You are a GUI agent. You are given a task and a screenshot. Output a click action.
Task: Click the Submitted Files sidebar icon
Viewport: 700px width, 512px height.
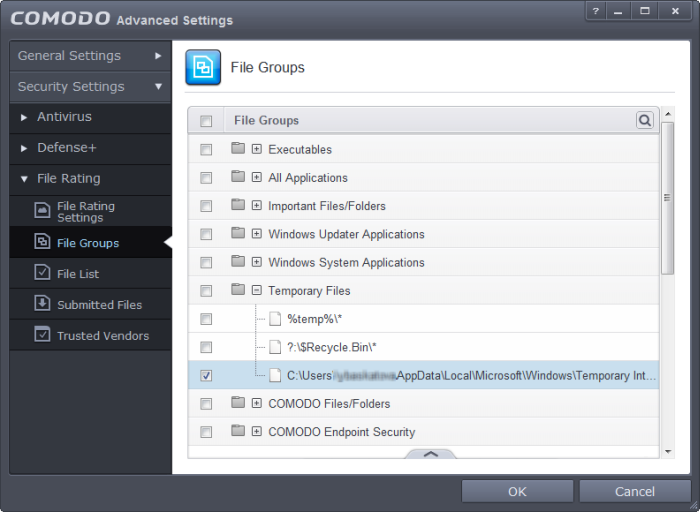click(42, 303)
